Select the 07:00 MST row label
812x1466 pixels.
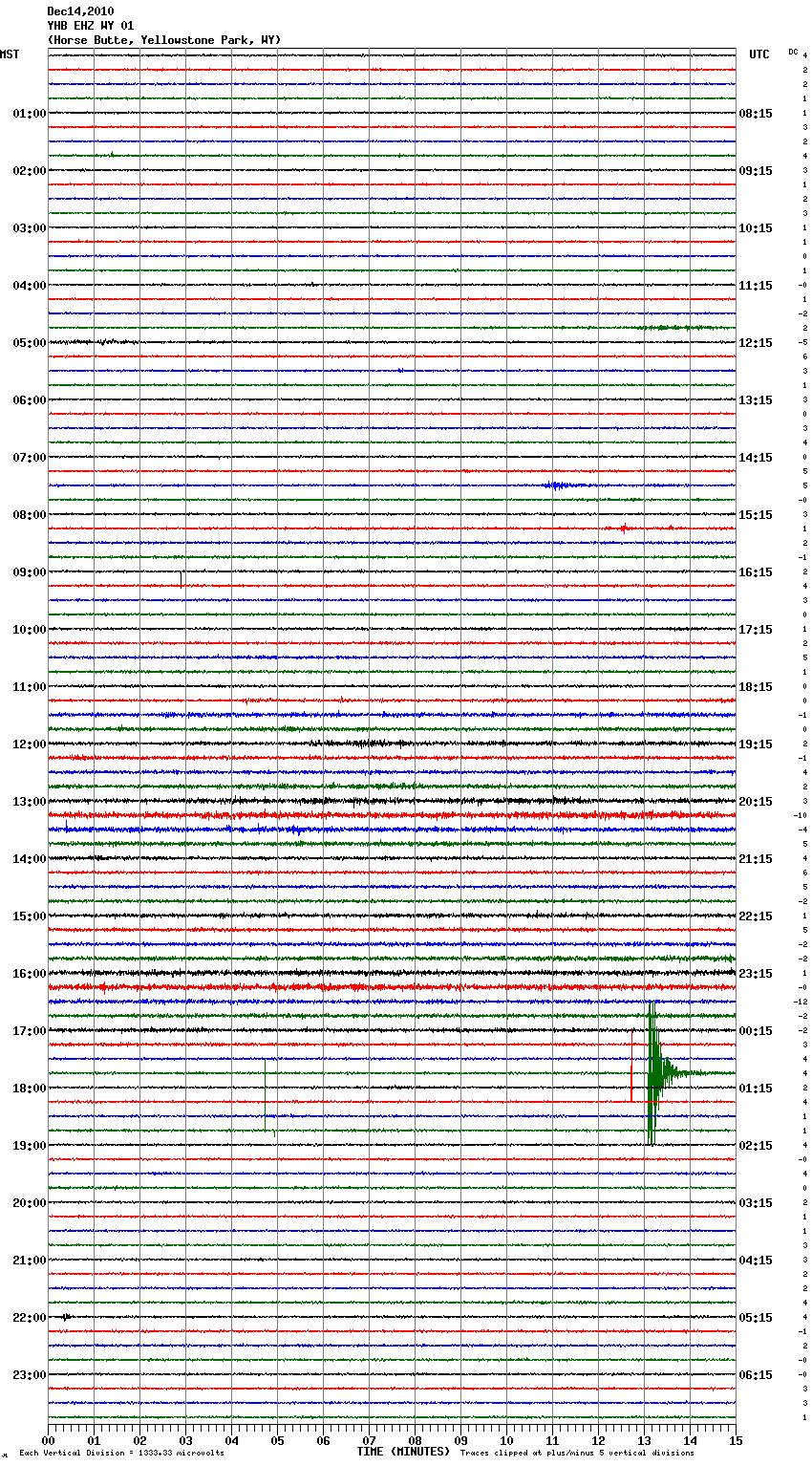(x=30, y=458)
